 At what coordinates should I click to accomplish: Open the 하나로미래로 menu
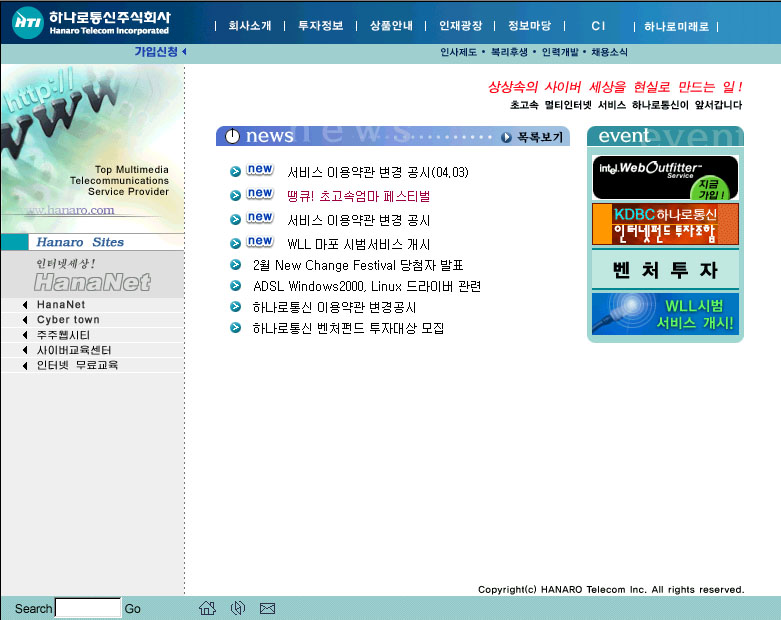[x=676, y=26]
